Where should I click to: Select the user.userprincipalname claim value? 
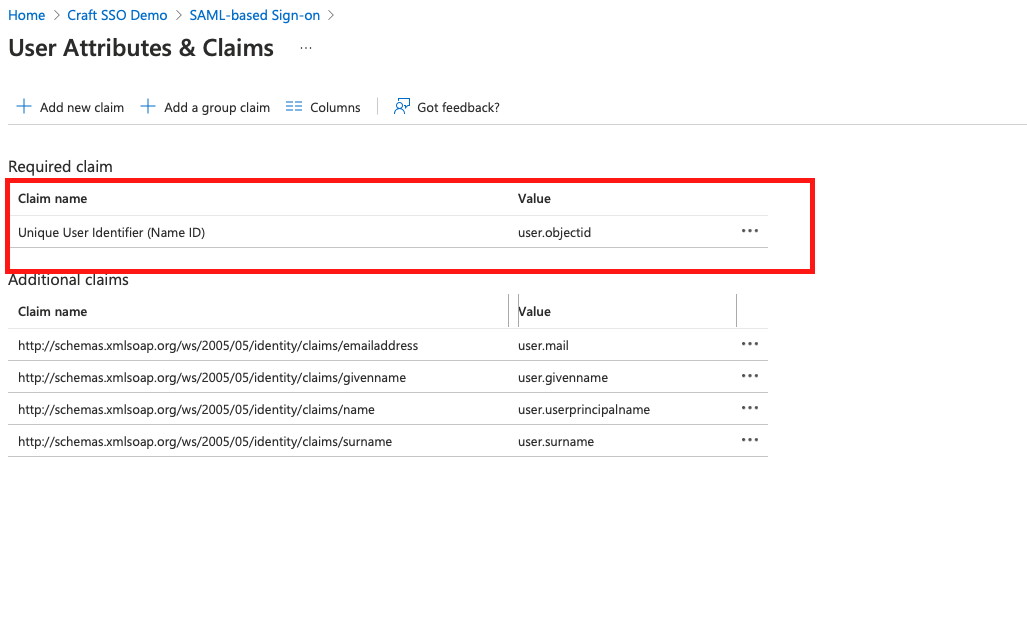[584, 408]
